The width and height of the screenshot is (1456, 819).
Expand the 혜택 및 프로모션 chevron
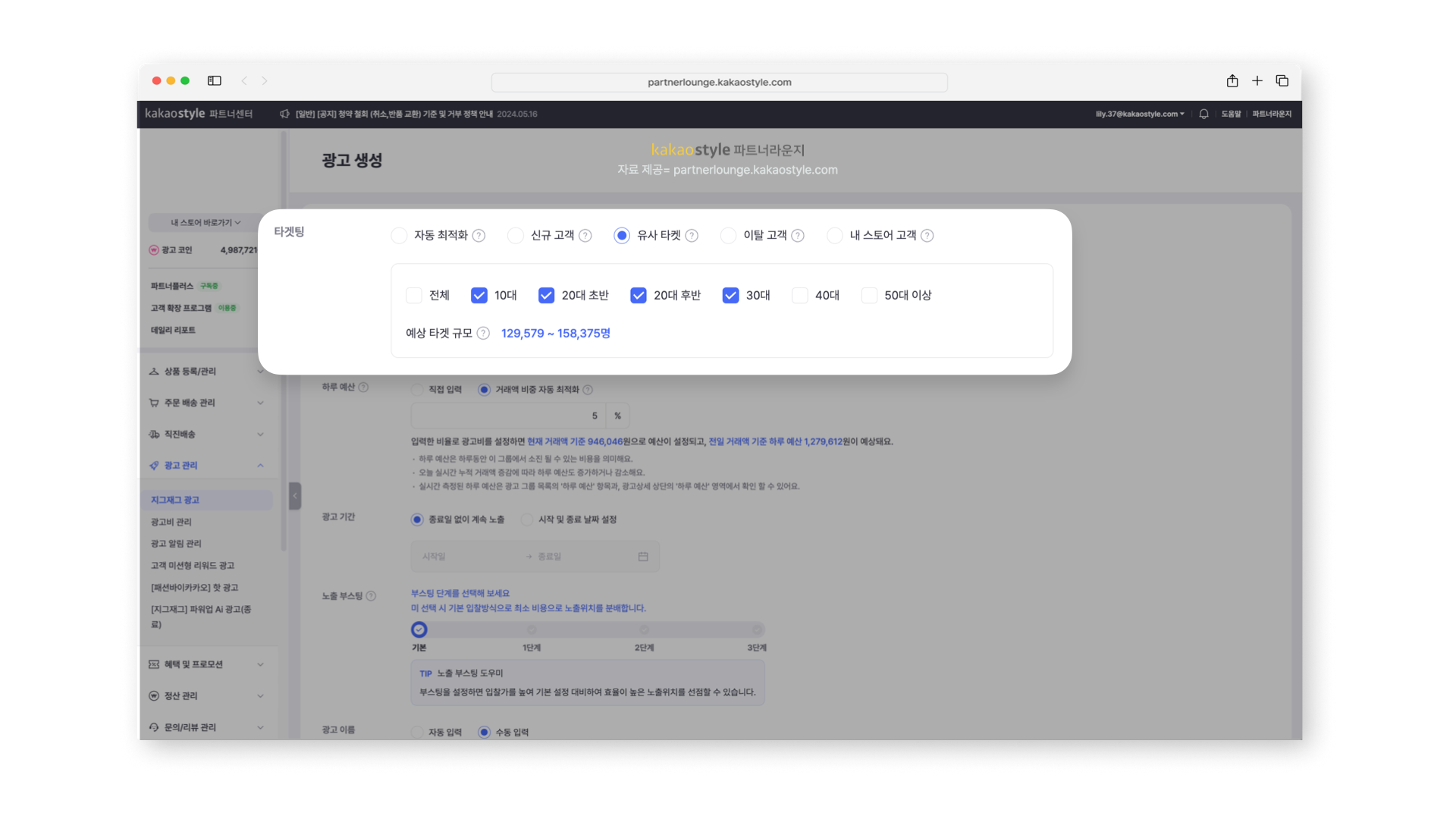coord(260,664)
